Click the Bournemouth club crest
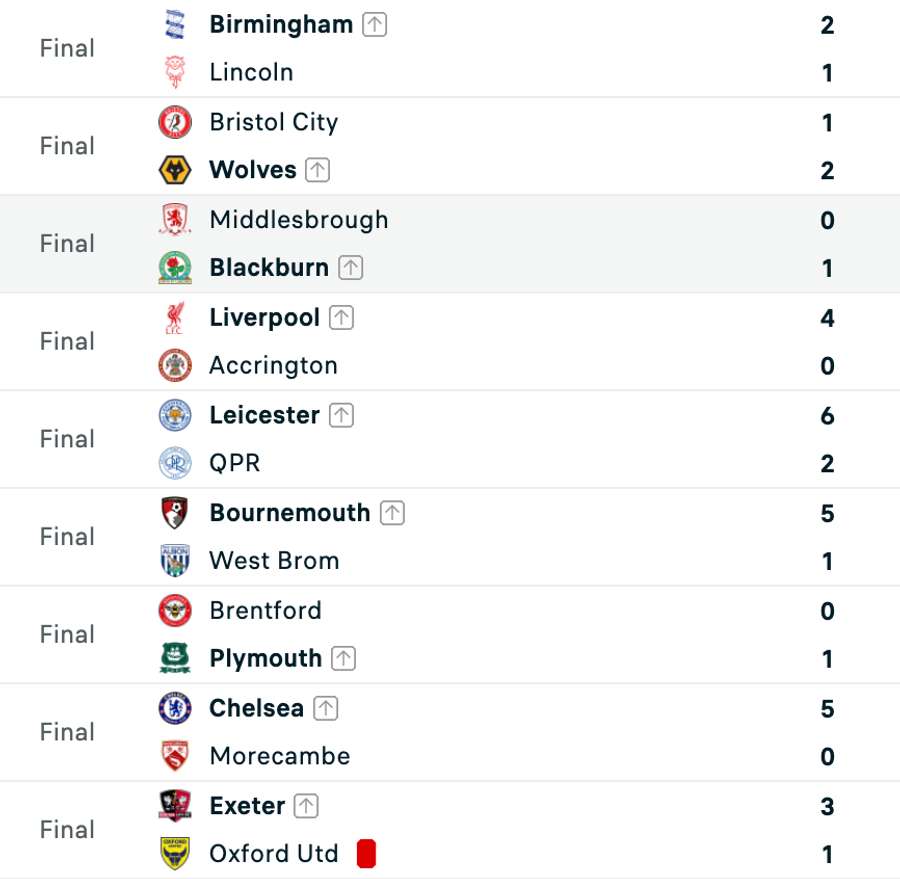This screenshot has height=879, width=900. pyautogui.click(x=174, y=513)
